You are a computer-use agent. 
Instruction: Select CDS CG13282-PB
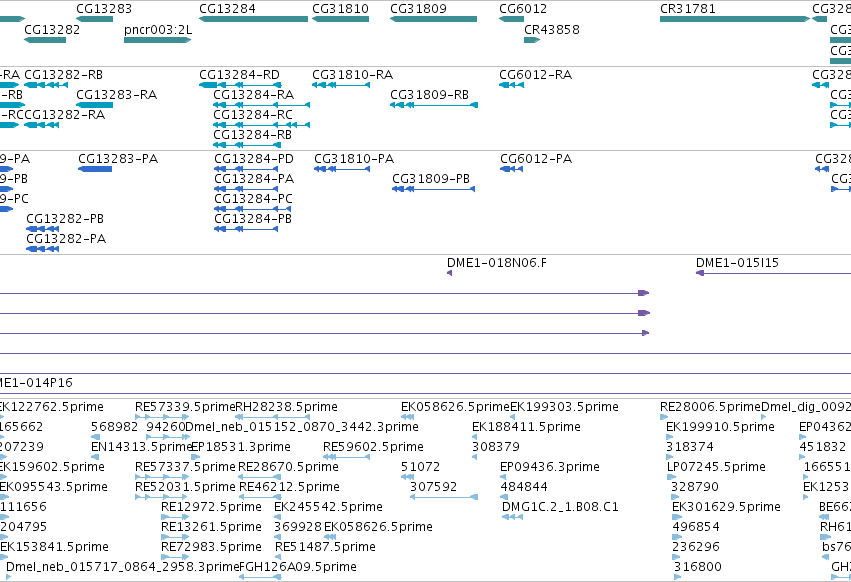(65, 219)
